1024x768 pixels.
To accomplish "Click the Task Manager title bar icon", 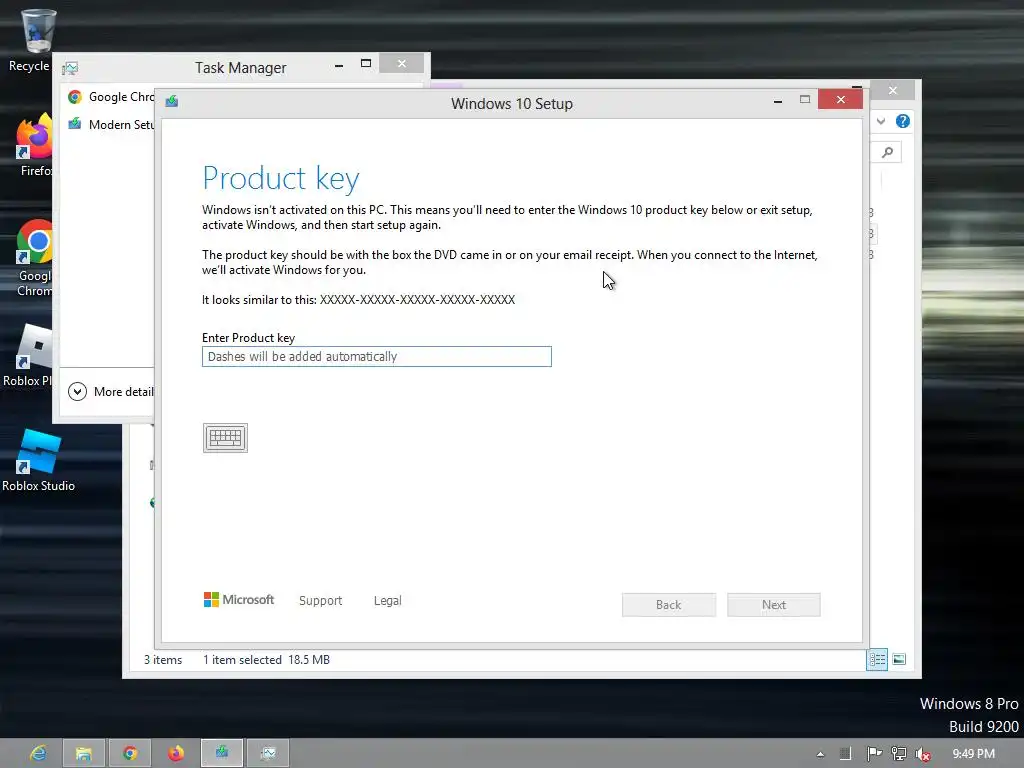I will [70, 68].
